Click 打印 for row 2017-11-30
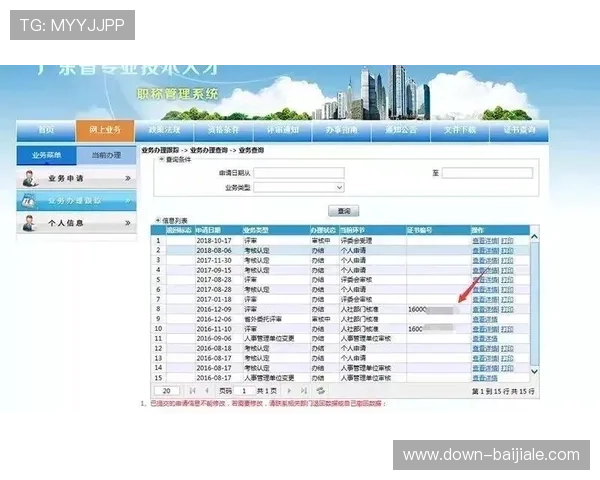This screenshot has width=600, height=480. (507, 261)
